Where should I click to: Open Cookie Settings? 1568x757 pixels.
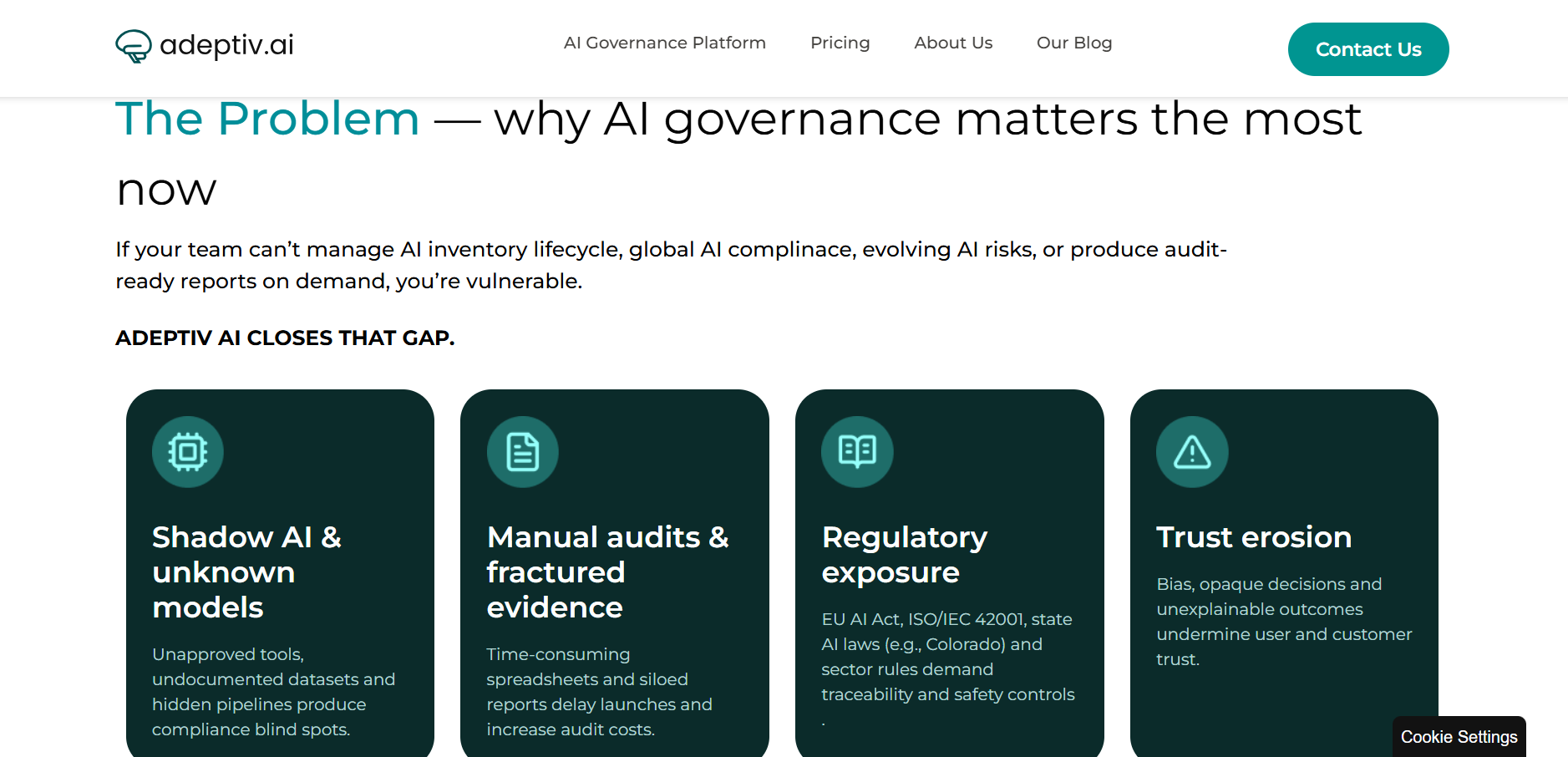coord(1459,737)
